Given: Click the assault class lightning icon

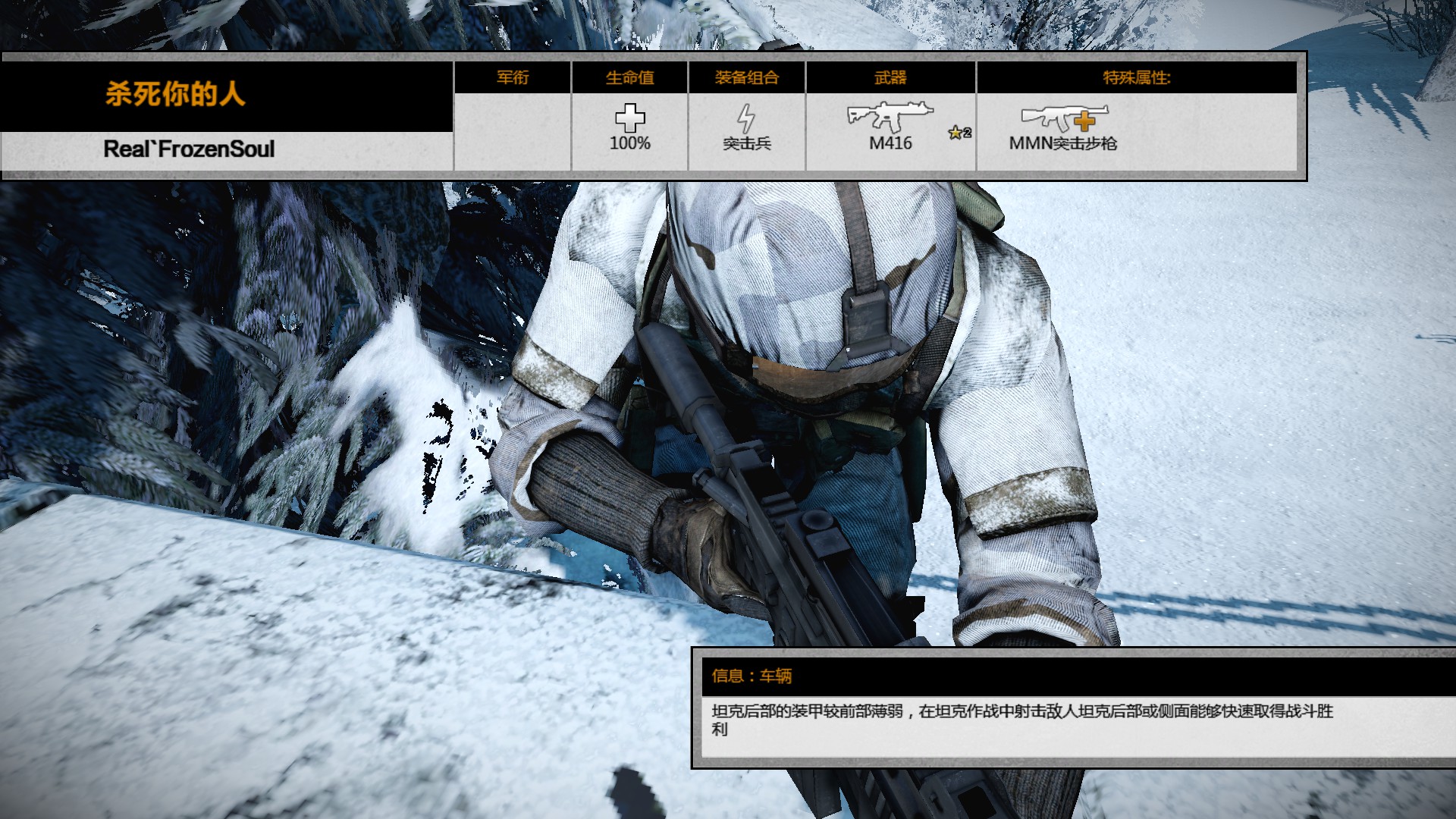Looking at the screenshot, I should 747,119.
